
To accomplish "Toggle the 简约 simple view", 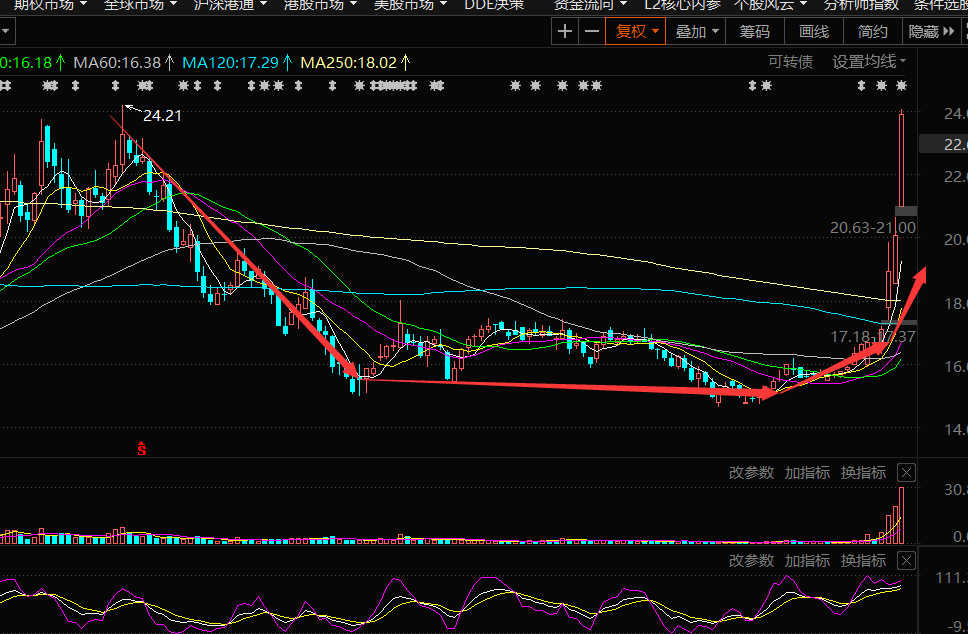I will (x=872, y=32).
